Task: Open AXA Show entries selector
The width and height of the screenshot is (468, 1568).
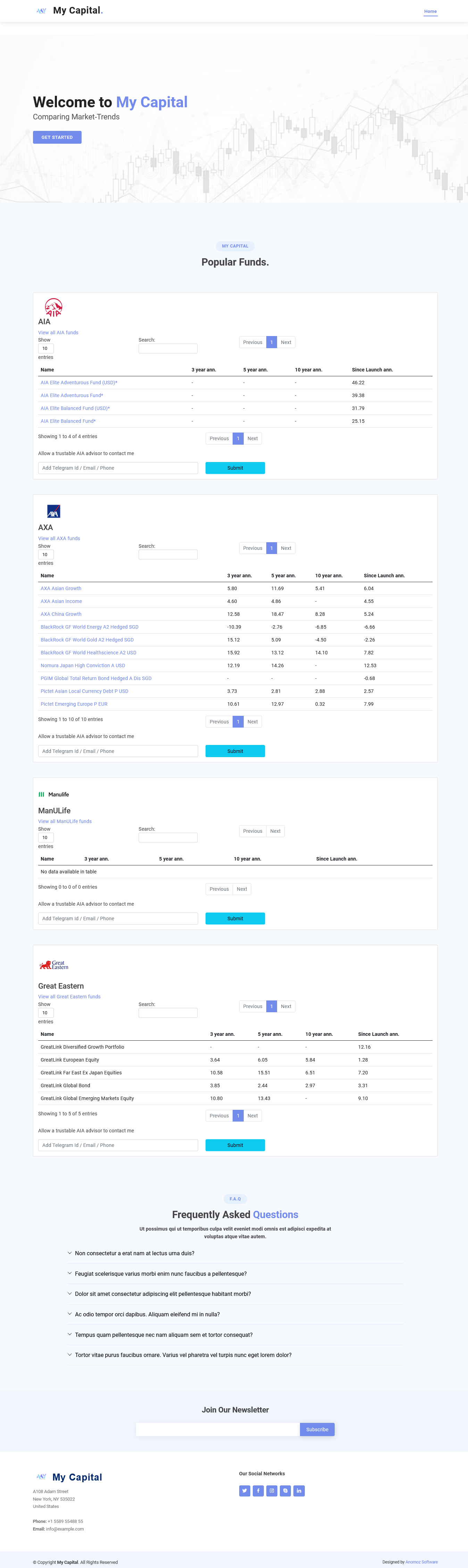Action: pyautogui.click(x=45, y=554)
